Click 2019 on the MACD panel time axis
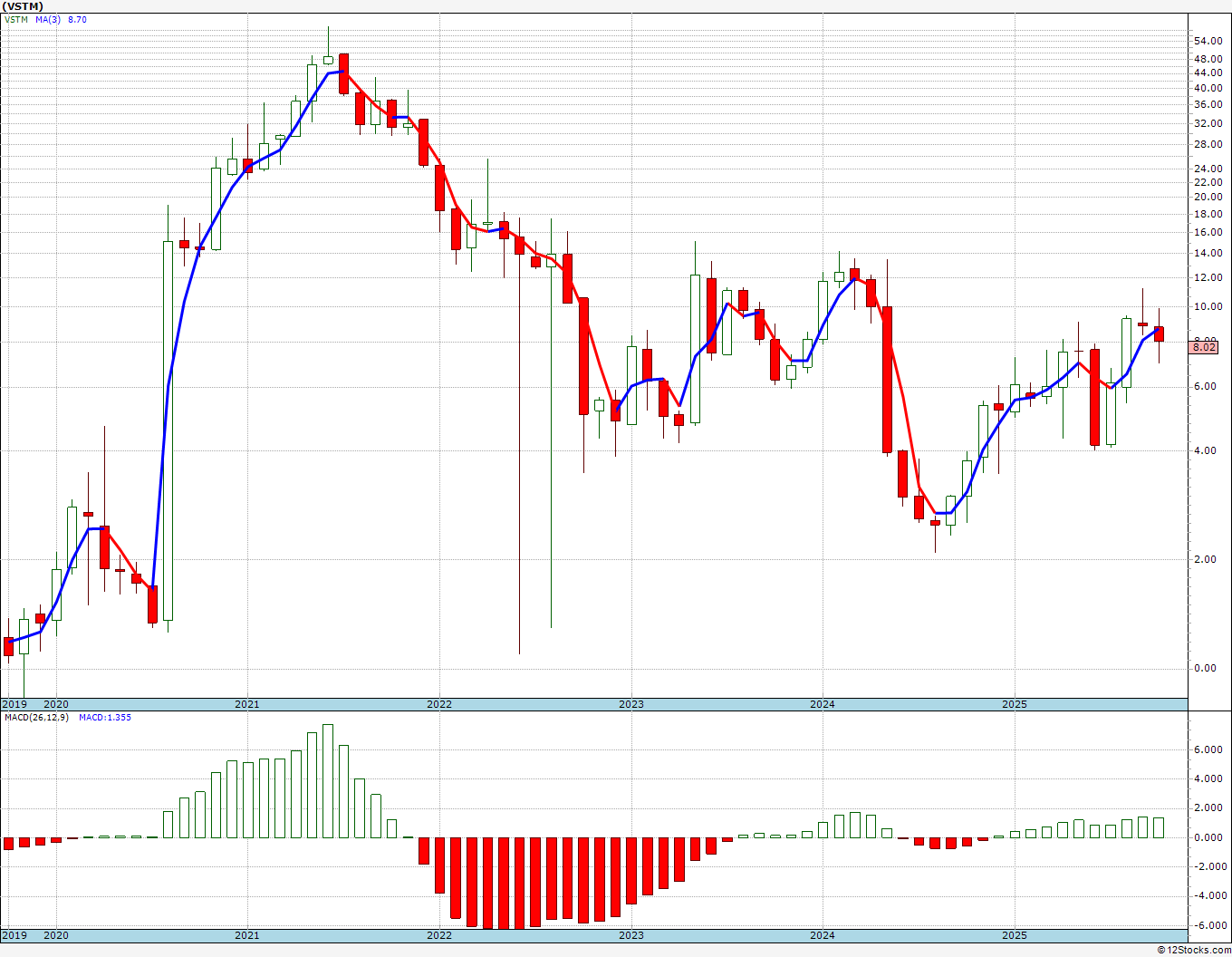 [14, 935]
